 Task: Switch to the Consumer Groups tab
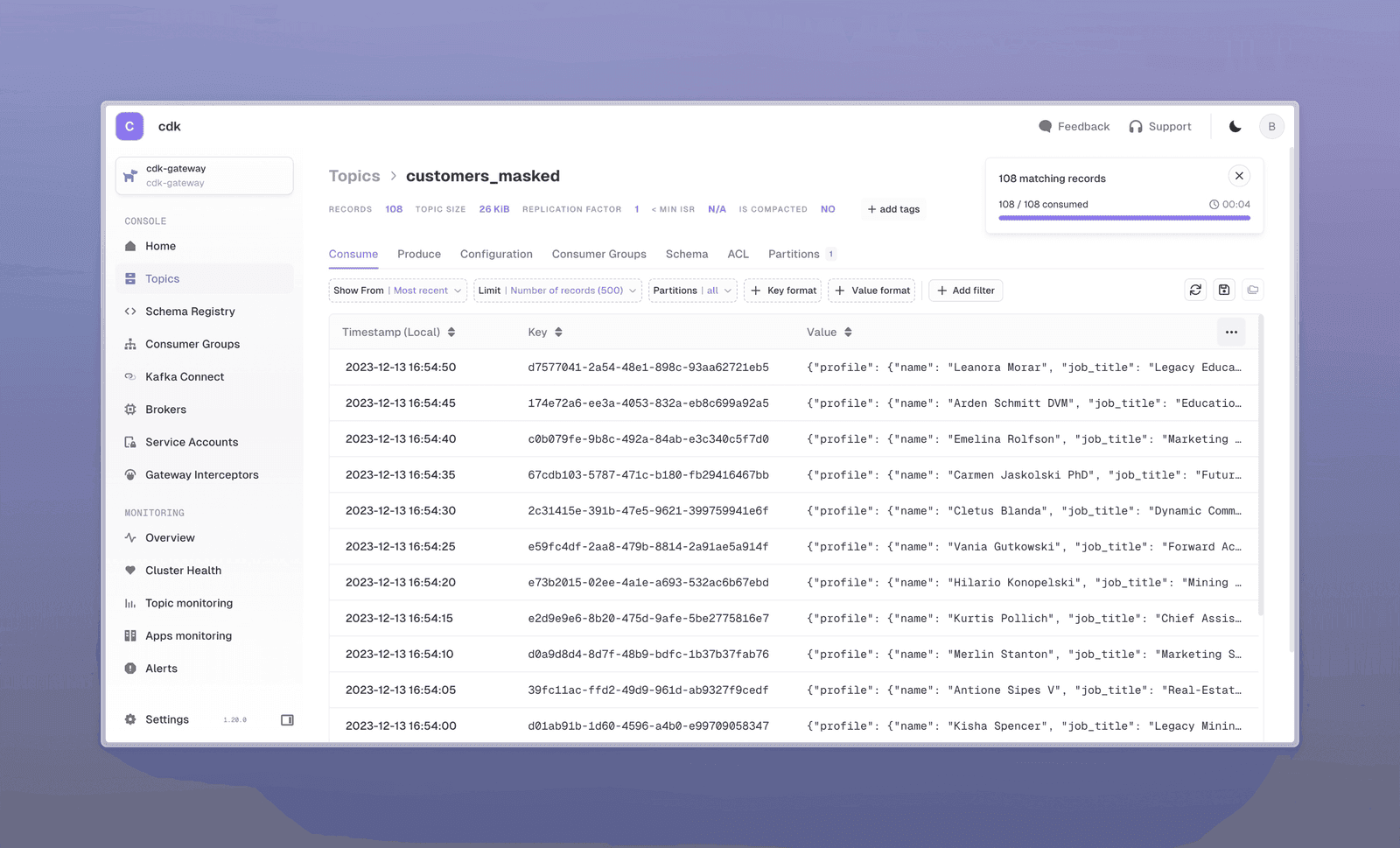(x=598, y=254)
